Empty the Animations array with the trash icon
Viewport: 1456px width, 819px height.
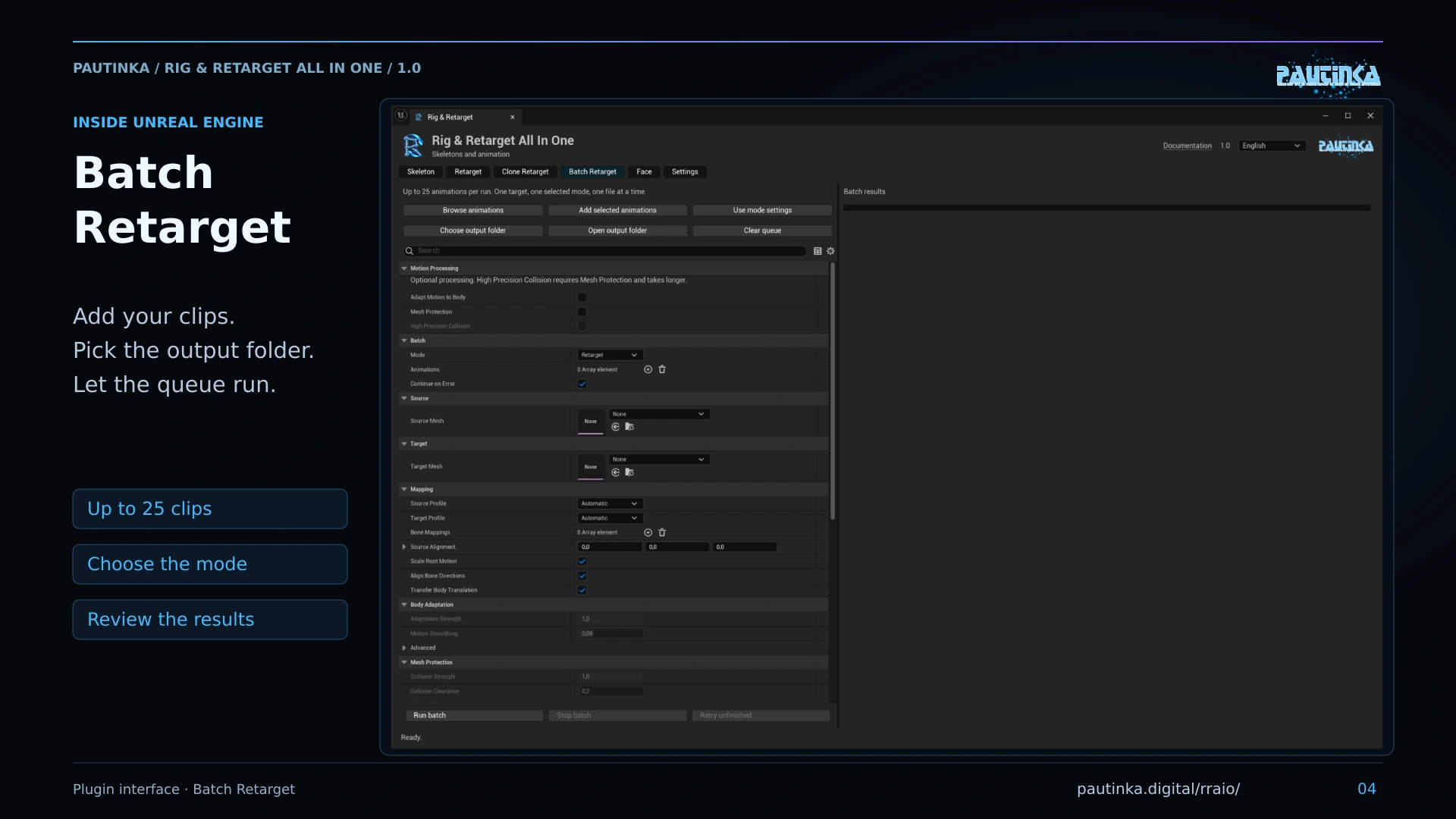coord(662,369)
